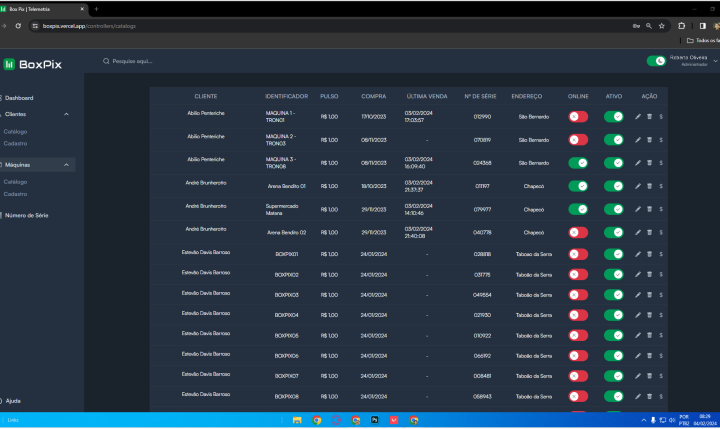Image resolution: width=720 pixels, height=429 pixels.
Task: Open Dashboard from the sidebar
Action: pyautogui.click(x=19, y=98)
